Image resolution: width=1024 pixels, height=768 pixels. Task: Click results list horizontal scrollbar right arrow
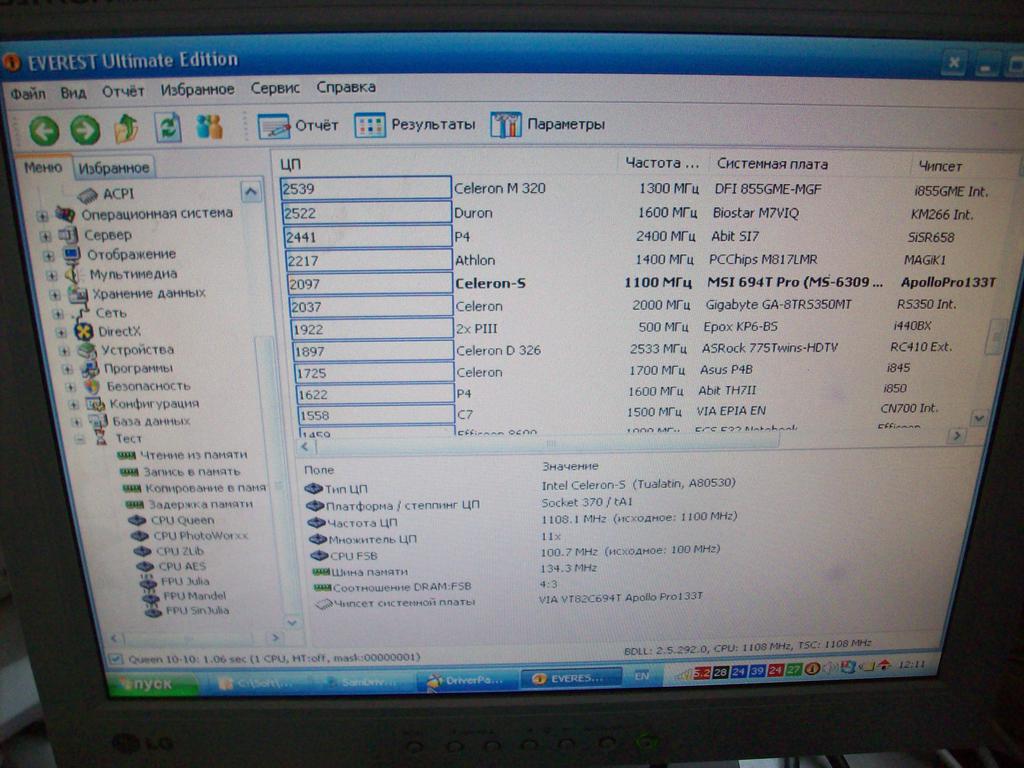tap(956, 435)
